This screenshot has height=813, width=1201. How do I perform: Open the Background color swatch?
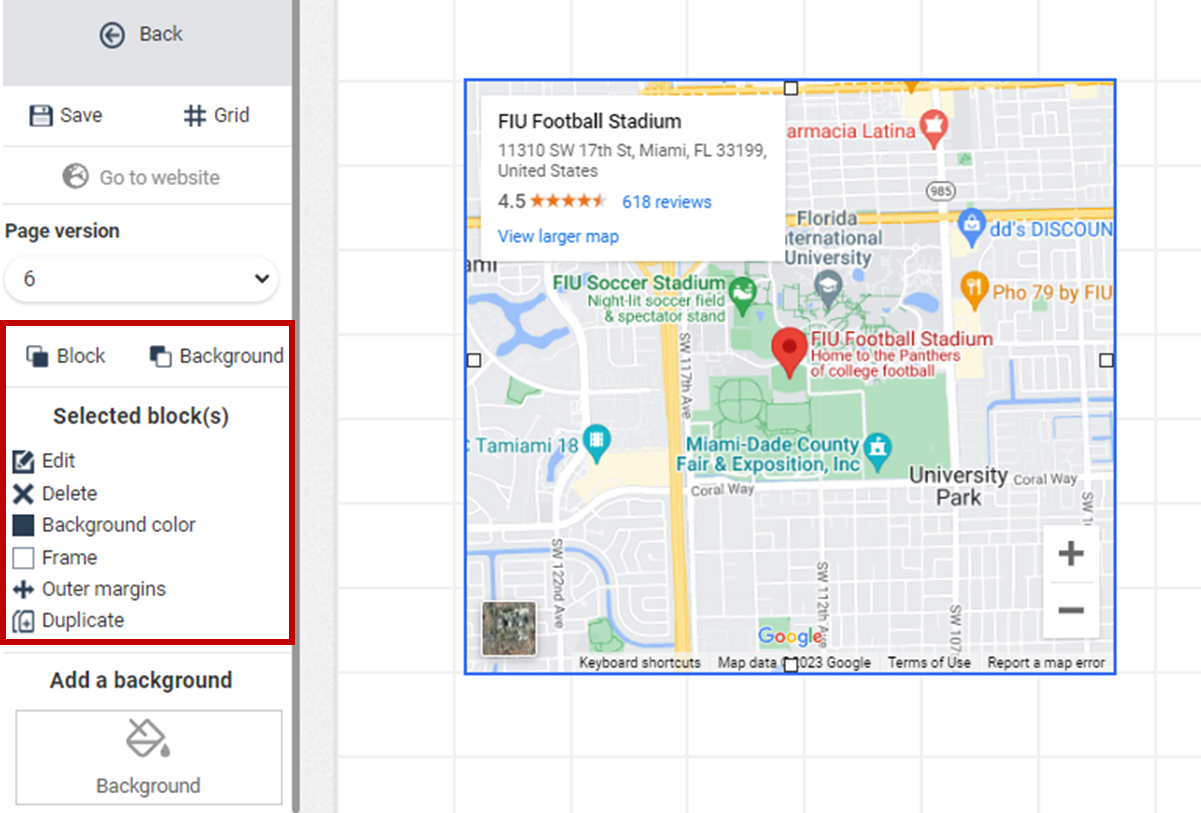click(23, 525)
